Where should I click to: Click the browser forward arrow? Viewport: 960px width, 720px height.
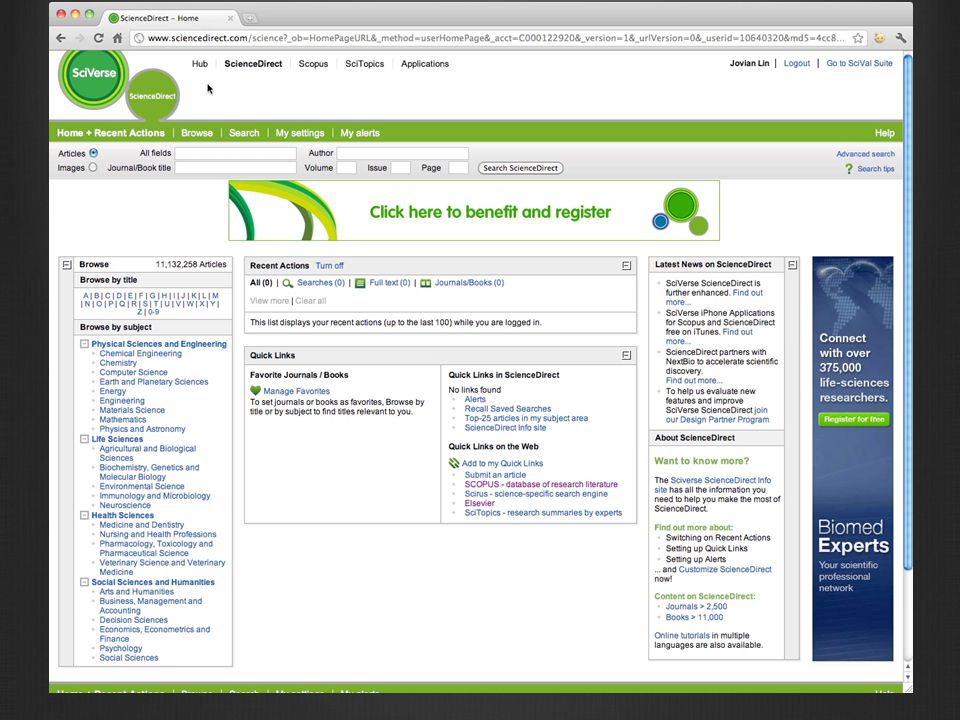[80, 38]
